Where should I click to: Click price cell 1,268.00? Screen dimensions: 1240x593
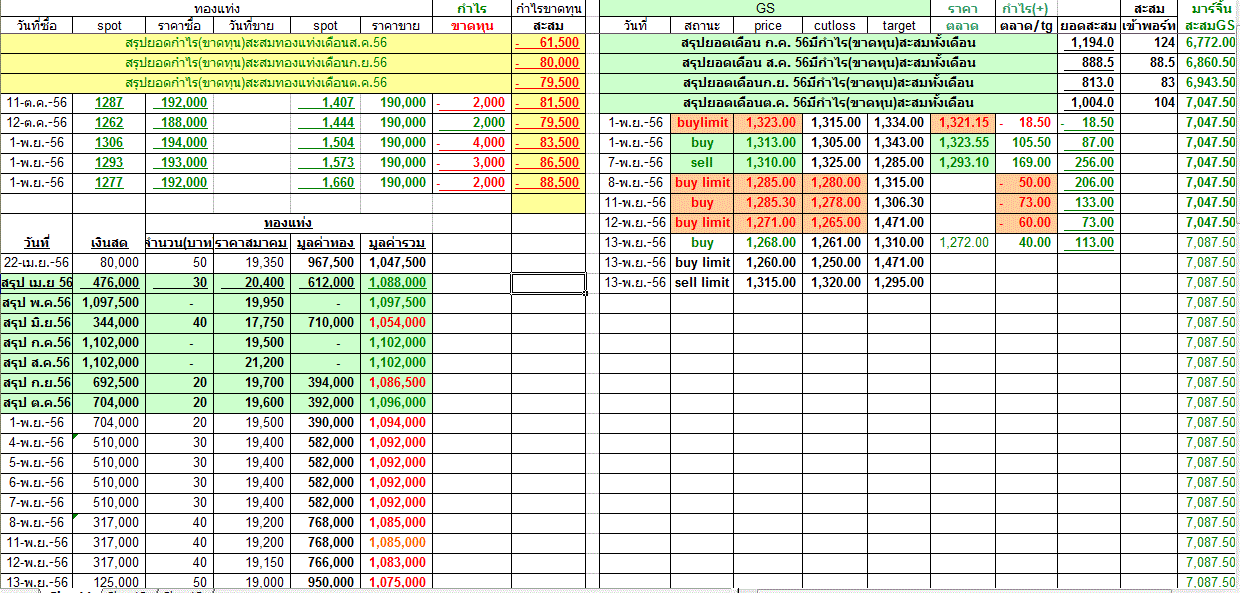pos(768,242)
